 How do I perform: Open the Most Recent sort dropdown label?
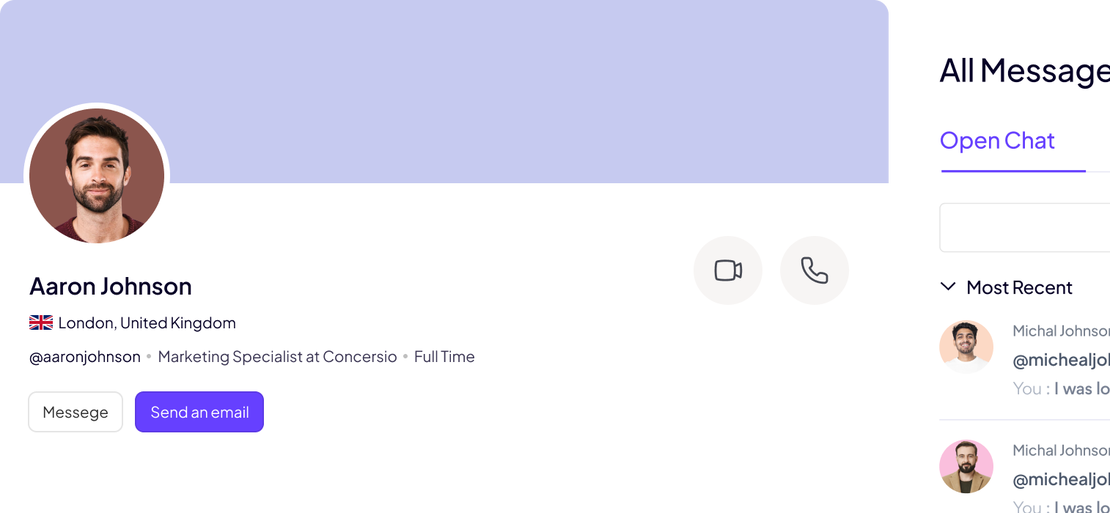point(1019,288)
